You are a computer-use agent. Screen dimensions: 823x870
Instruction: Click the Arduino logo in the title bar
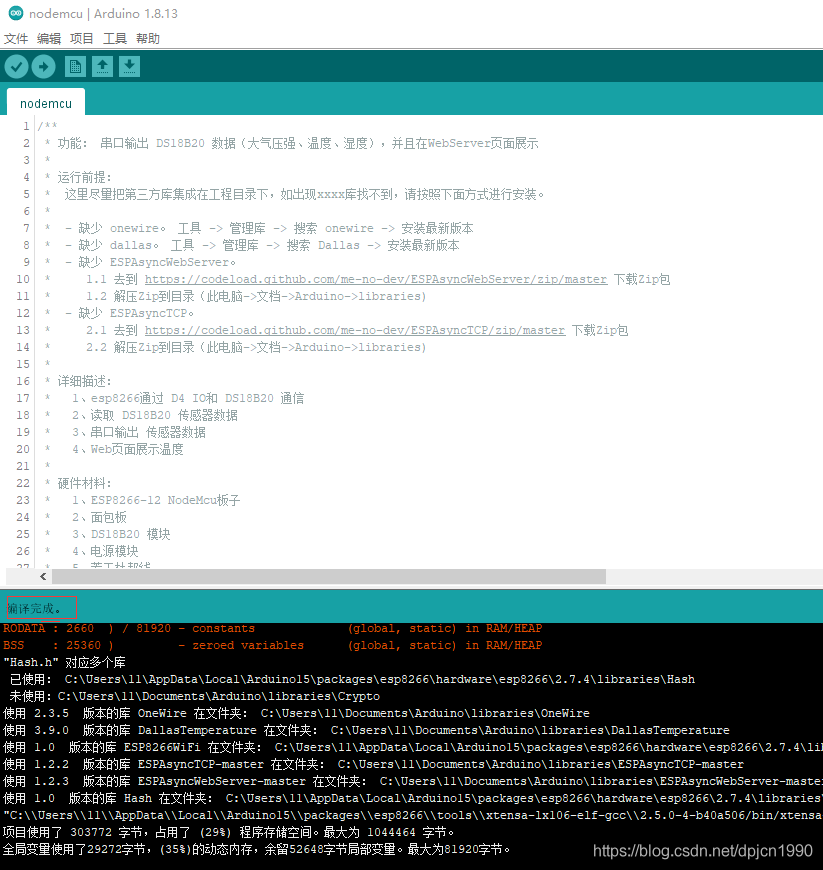point(16,13)
